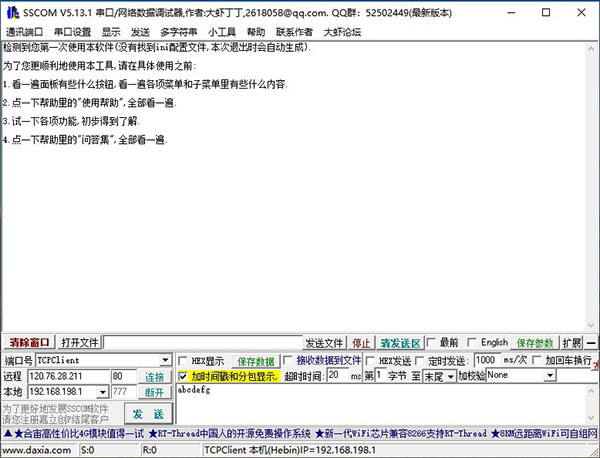The image size is (600, 458).
Task: Click the dash button beside 扩展
Action: (591, 343)
